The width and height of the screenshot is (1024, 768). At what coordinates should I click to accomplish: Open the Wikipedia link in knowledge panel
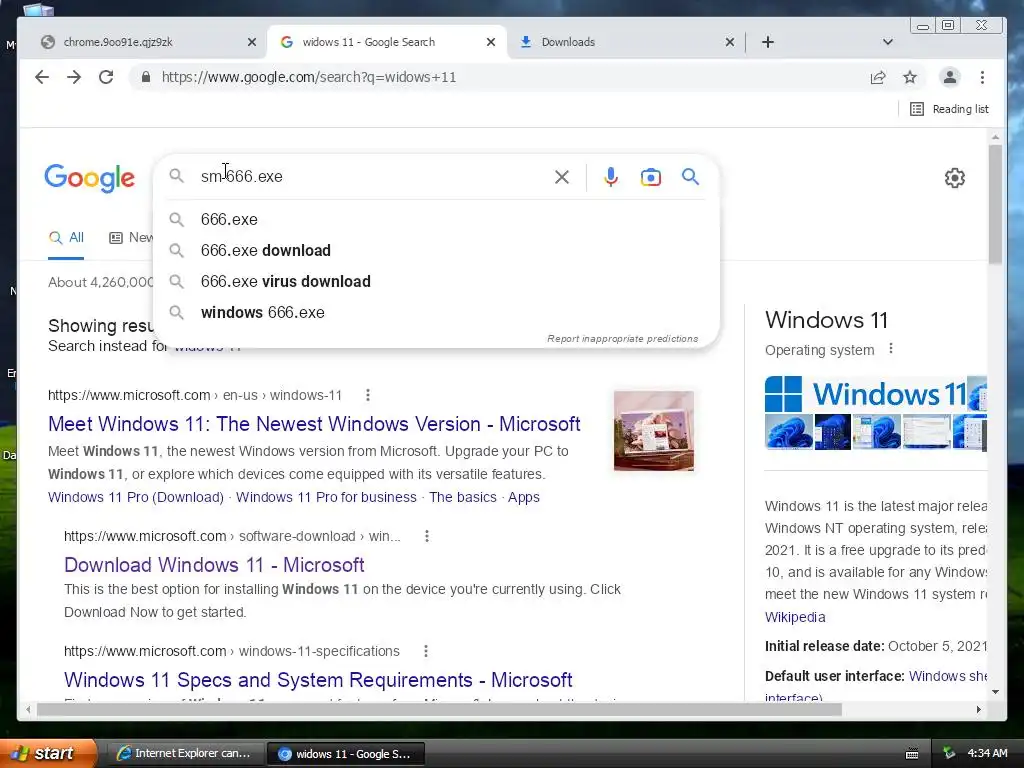pos(795,617)
